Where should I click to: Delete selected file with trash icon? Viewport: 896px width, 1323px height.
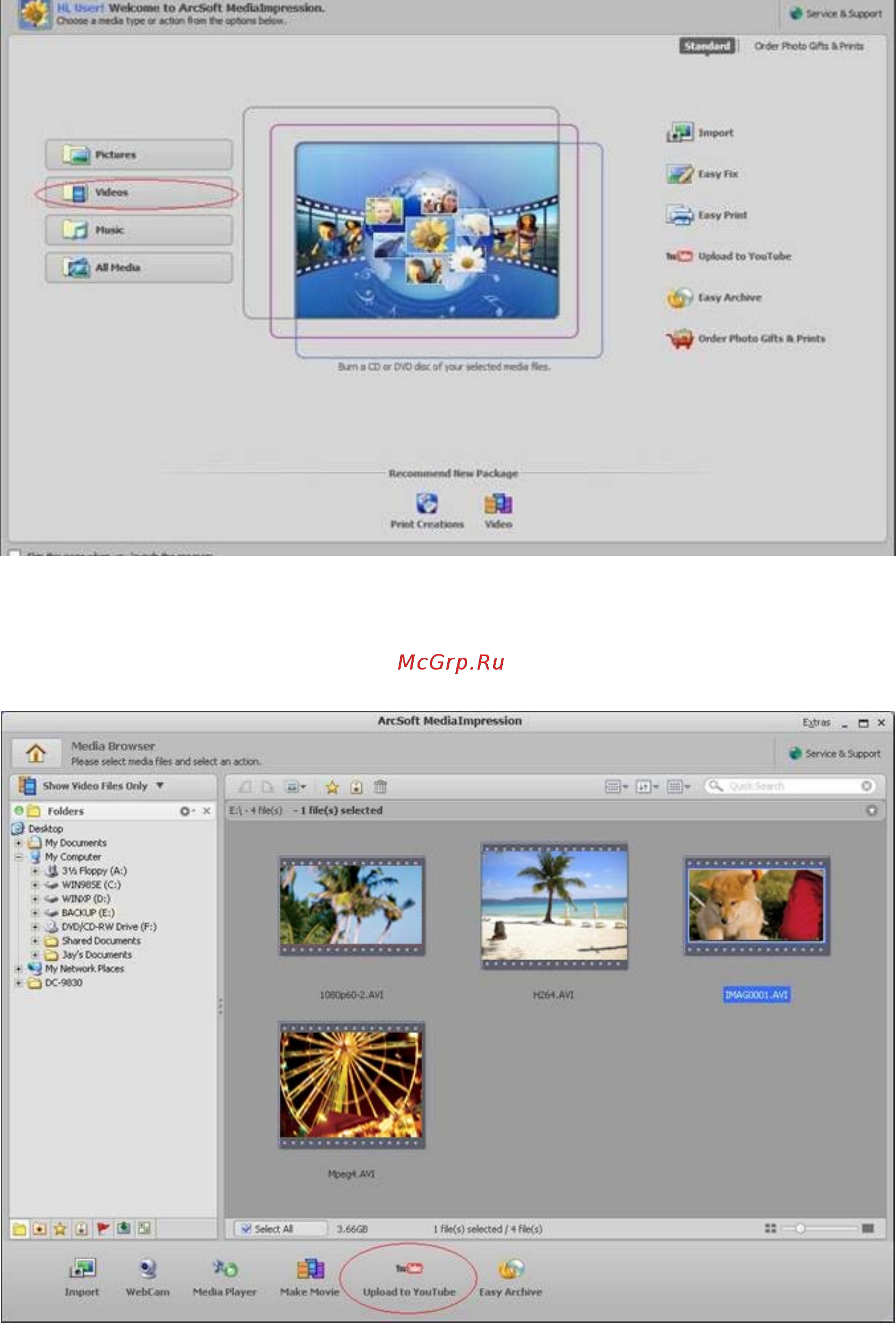coord(380,787)
